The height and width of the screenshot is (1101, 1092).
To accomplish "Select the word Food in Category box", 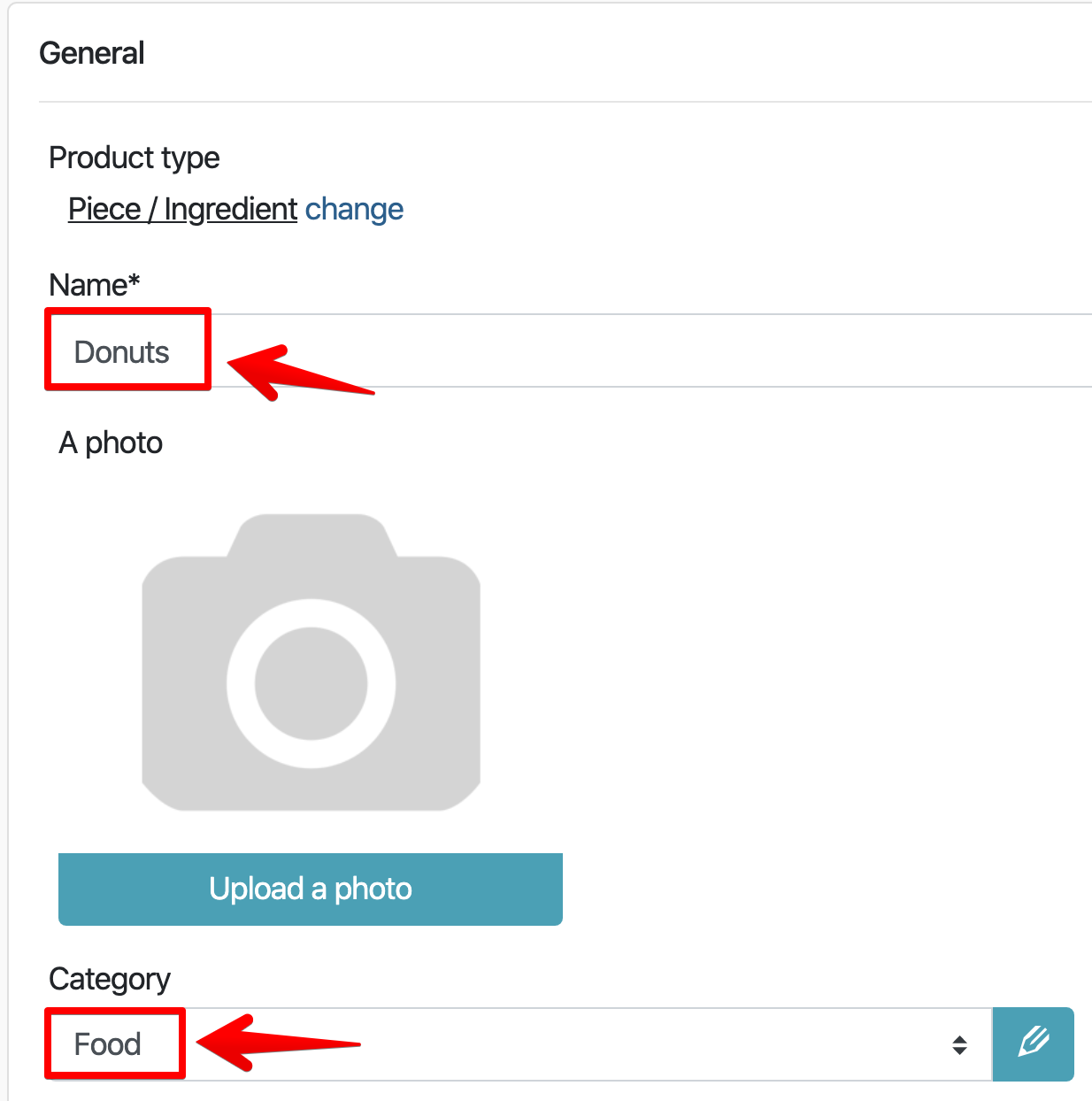I will (107, 1044).
